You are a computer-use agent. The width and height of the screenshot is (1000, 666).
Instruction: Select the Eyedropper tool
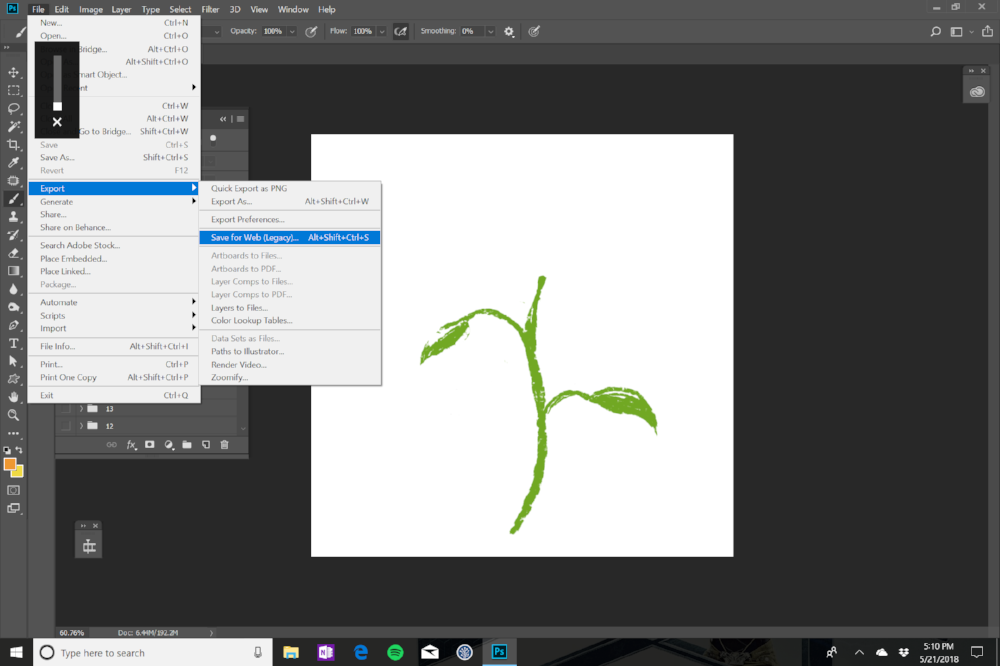coord(13,163)
